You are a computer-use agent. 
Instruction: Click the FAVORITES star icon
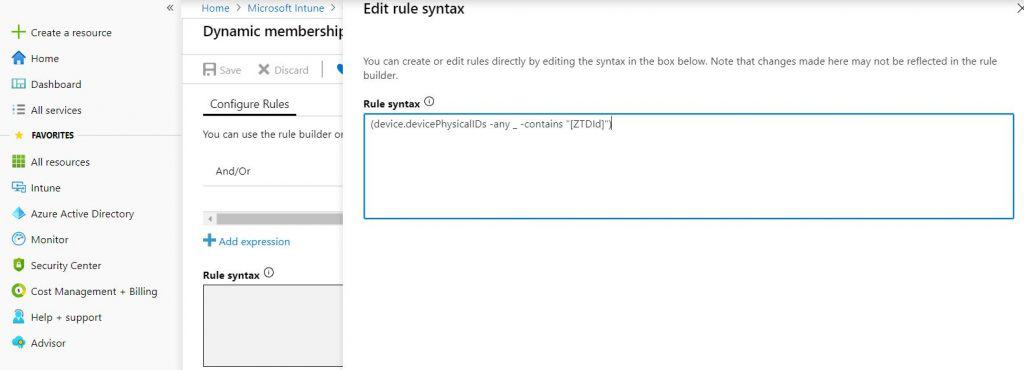tap(19, 136)
